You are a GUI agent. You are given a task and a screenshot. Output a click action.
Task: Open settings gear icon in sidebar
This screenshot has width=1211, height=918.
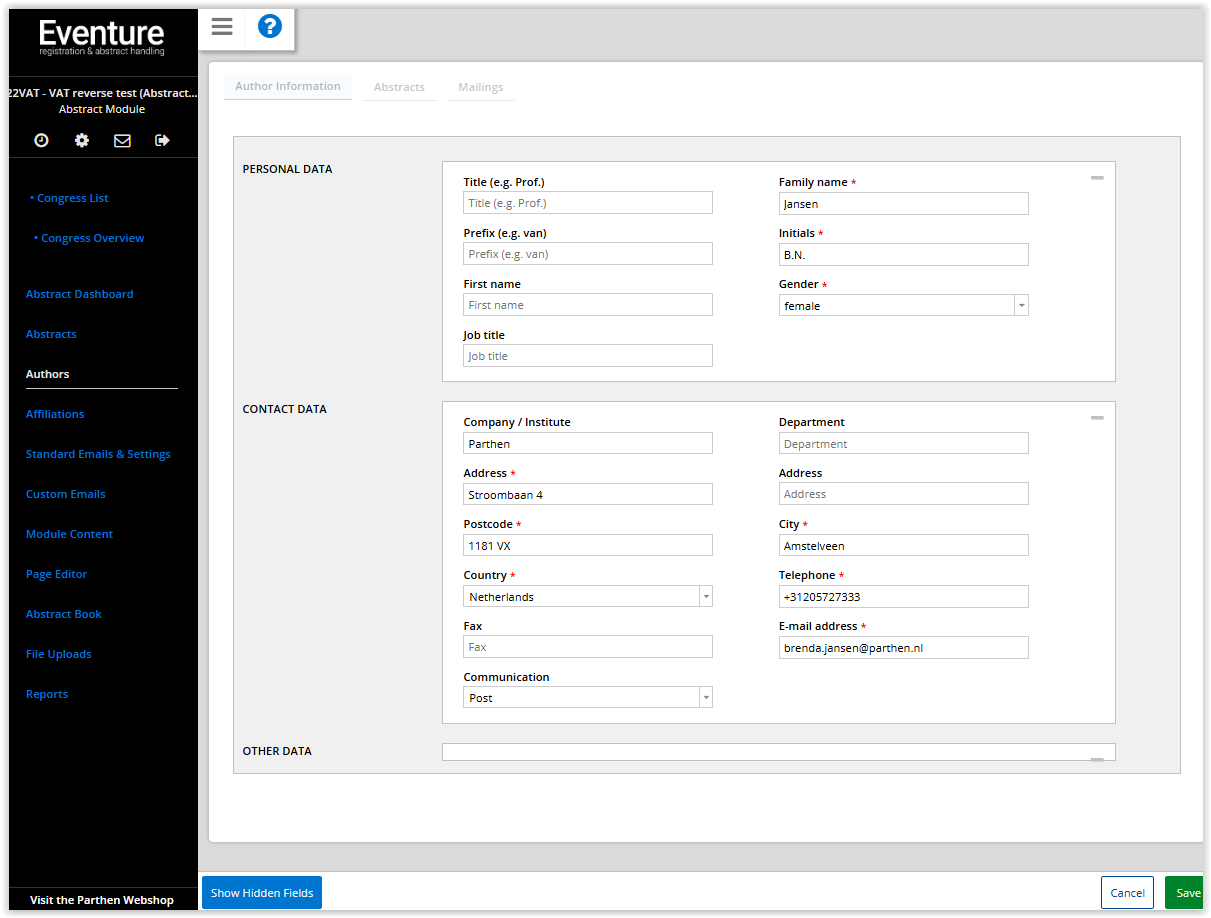click(x=82, y=141)
